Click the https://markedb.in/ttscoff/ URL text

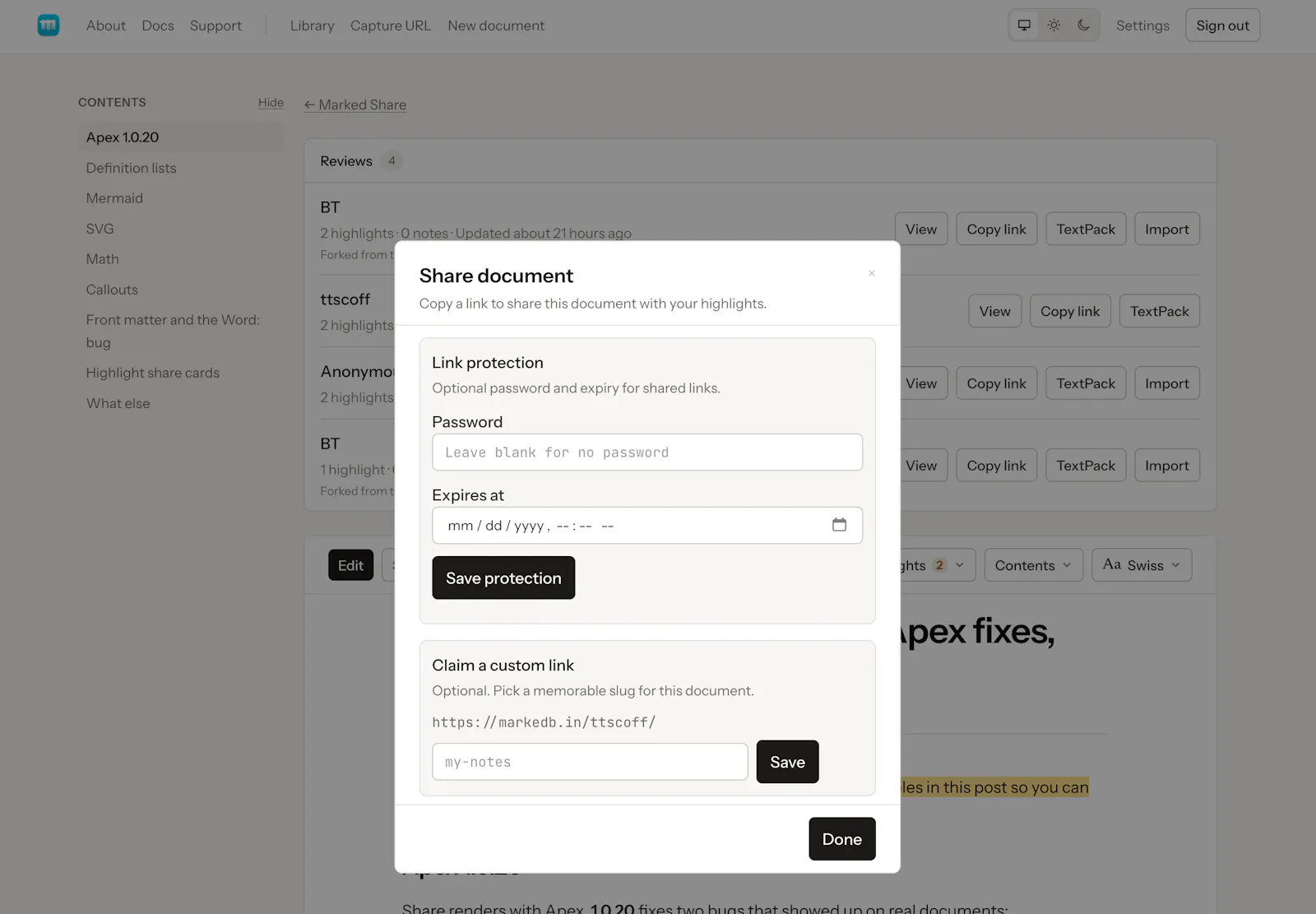pos(544,722)
